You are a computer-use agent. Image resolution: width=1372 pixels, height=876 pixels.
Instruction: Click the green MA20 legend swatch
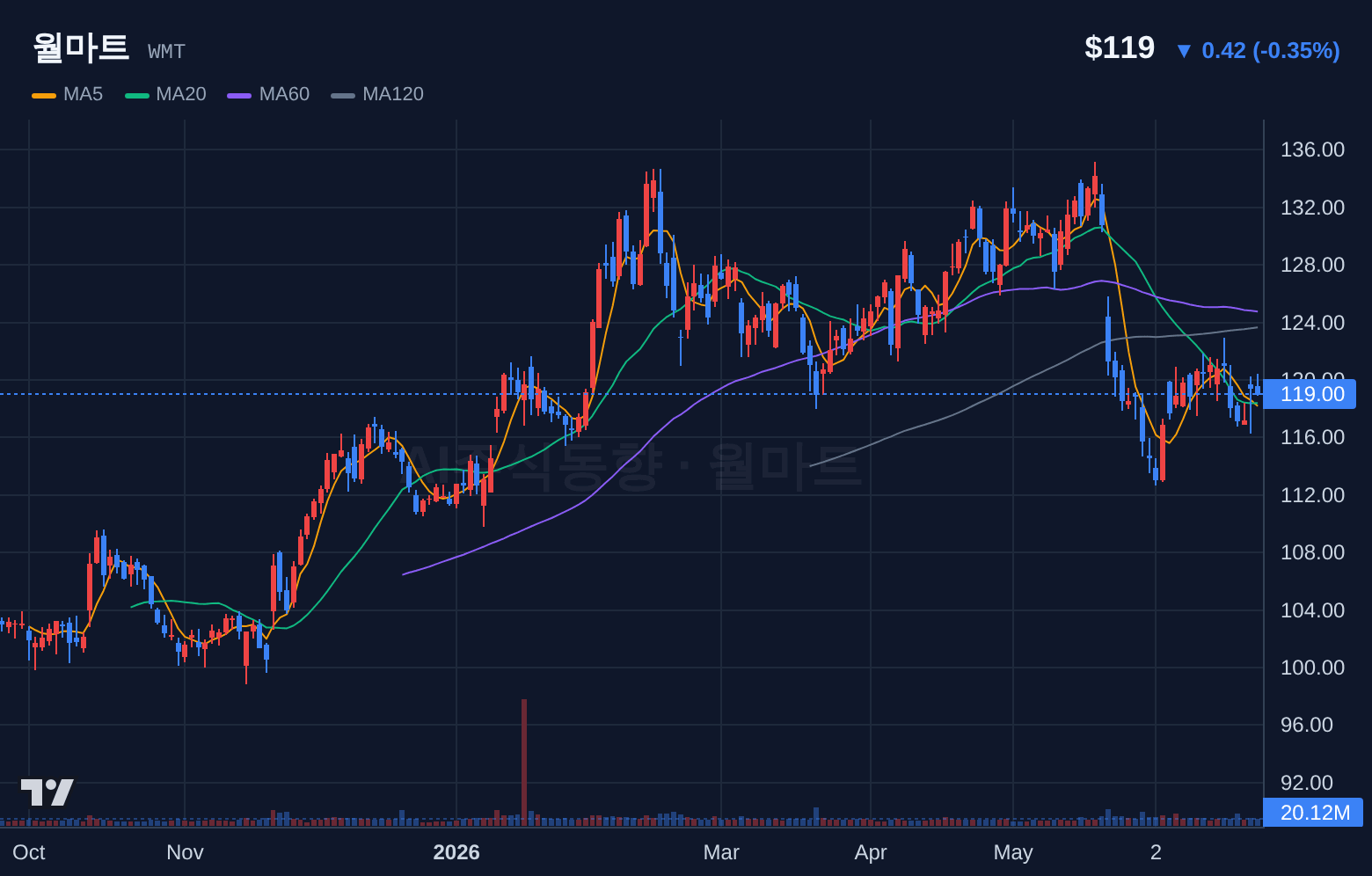coord(137,95)
